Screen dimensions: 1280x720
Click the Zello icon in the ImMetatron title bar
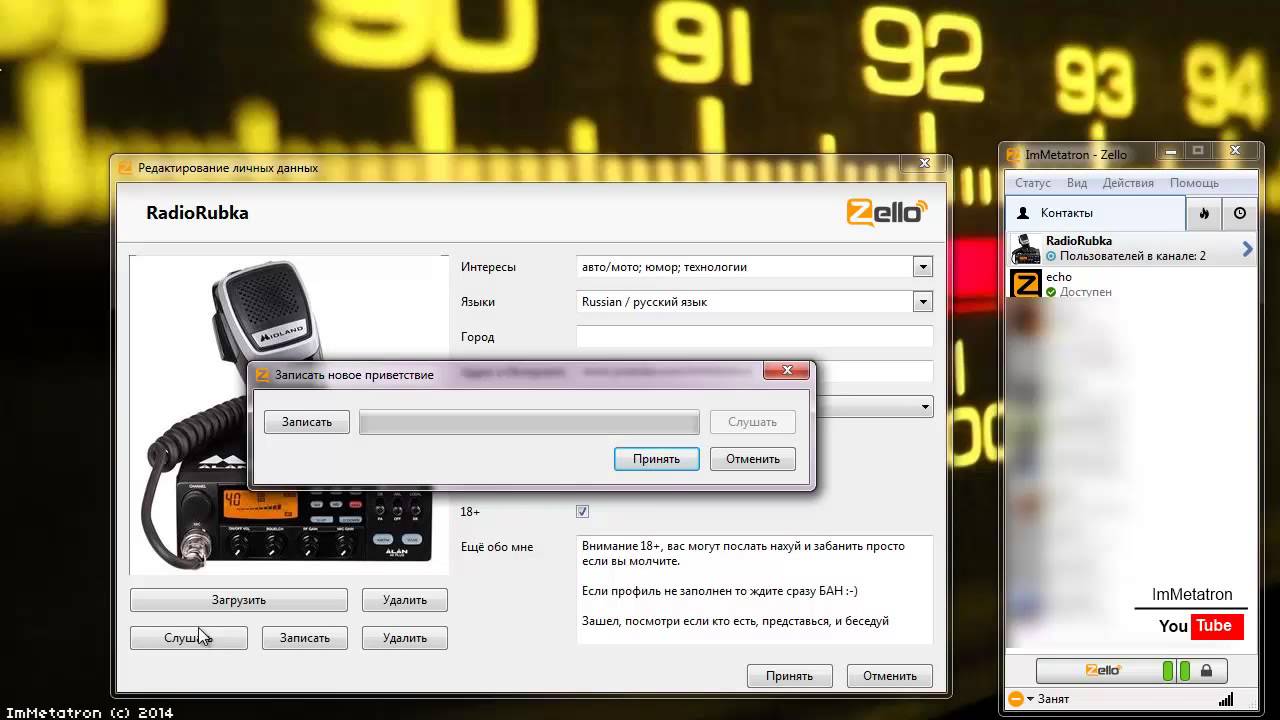click(x=1013, y=154)
